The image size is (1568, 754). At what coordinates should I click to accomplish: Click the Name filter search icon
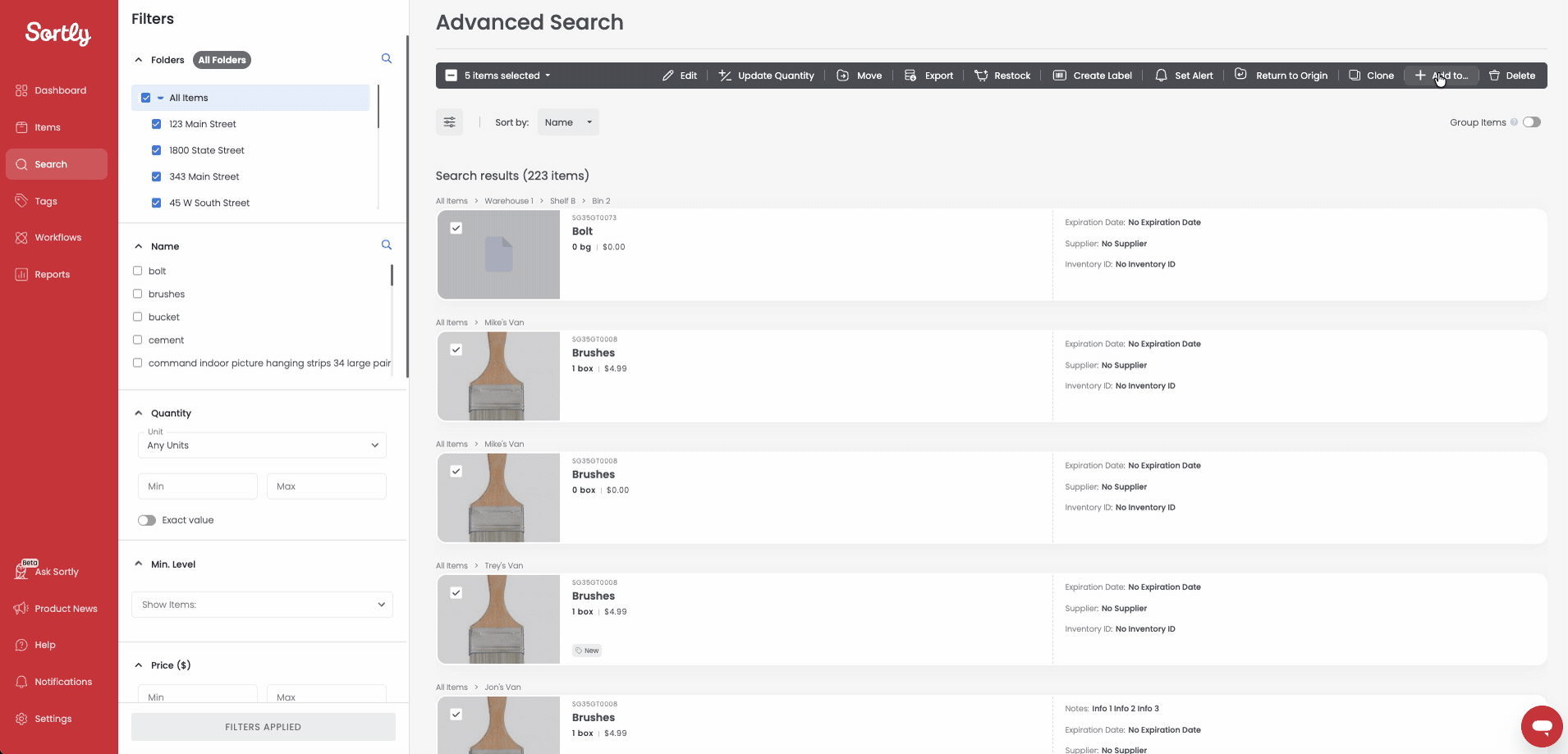tap(387, 245)
